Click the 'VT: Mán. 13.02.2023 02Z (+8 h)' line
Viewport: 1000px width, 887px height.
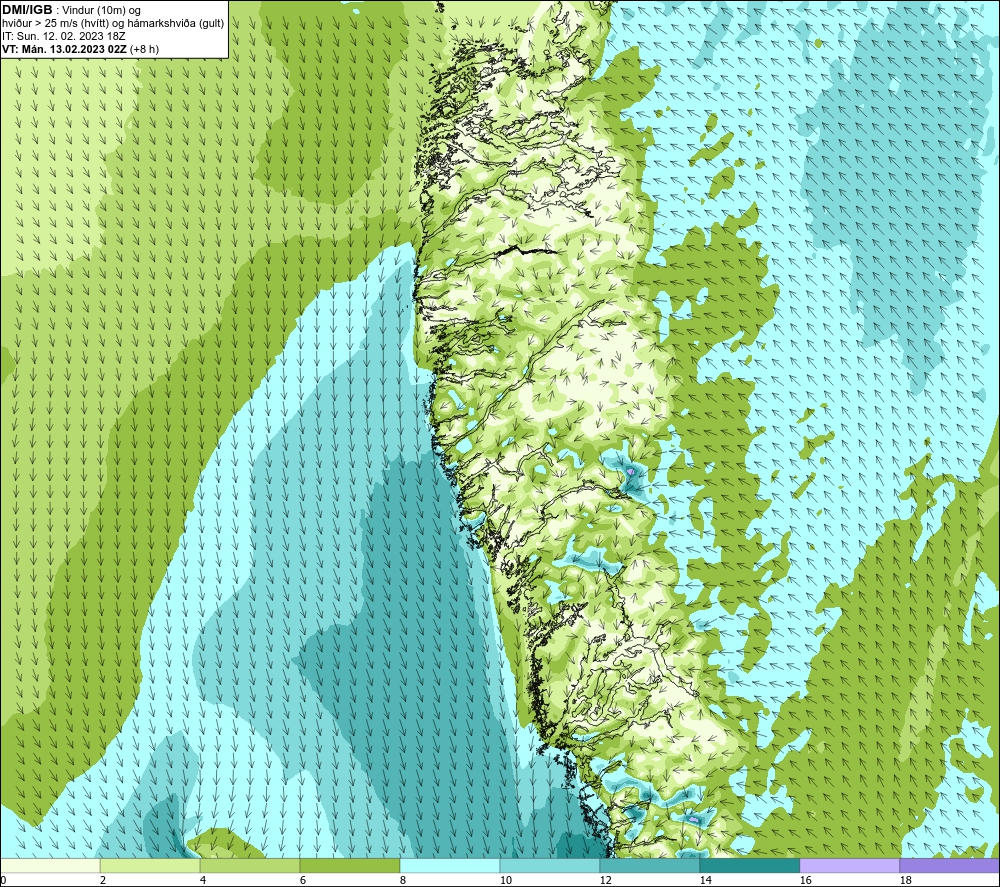81,49
